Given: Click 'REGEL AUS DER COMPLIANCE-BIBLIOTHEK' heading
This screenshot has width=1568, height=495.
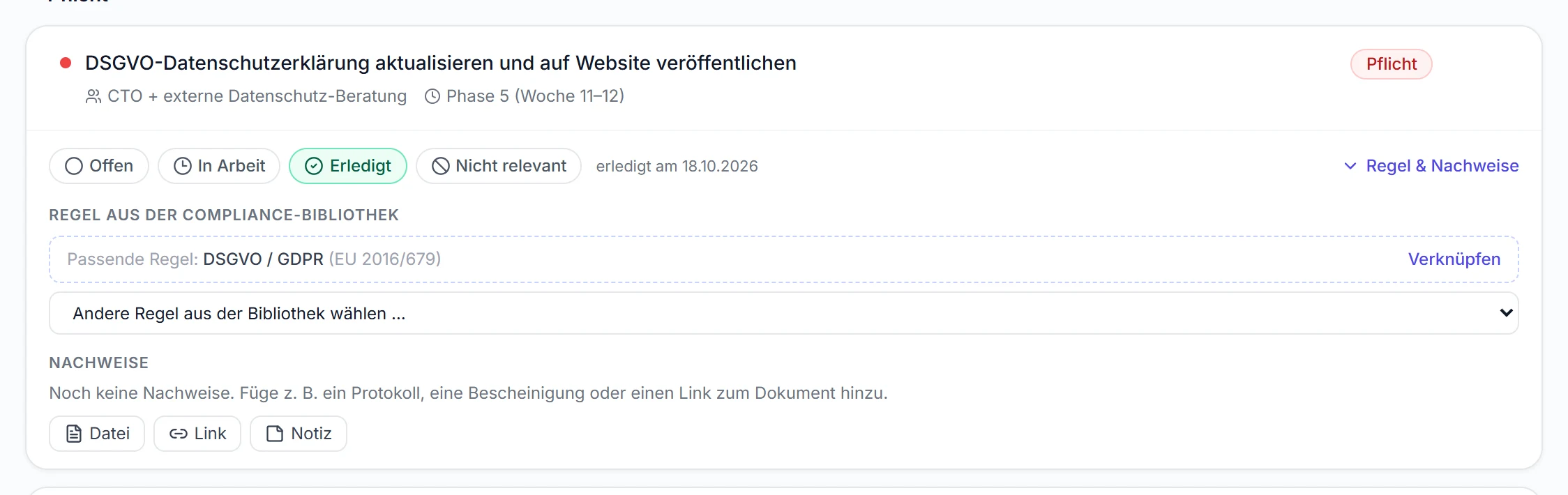Looking at the screenshot, I should point(224,215).
